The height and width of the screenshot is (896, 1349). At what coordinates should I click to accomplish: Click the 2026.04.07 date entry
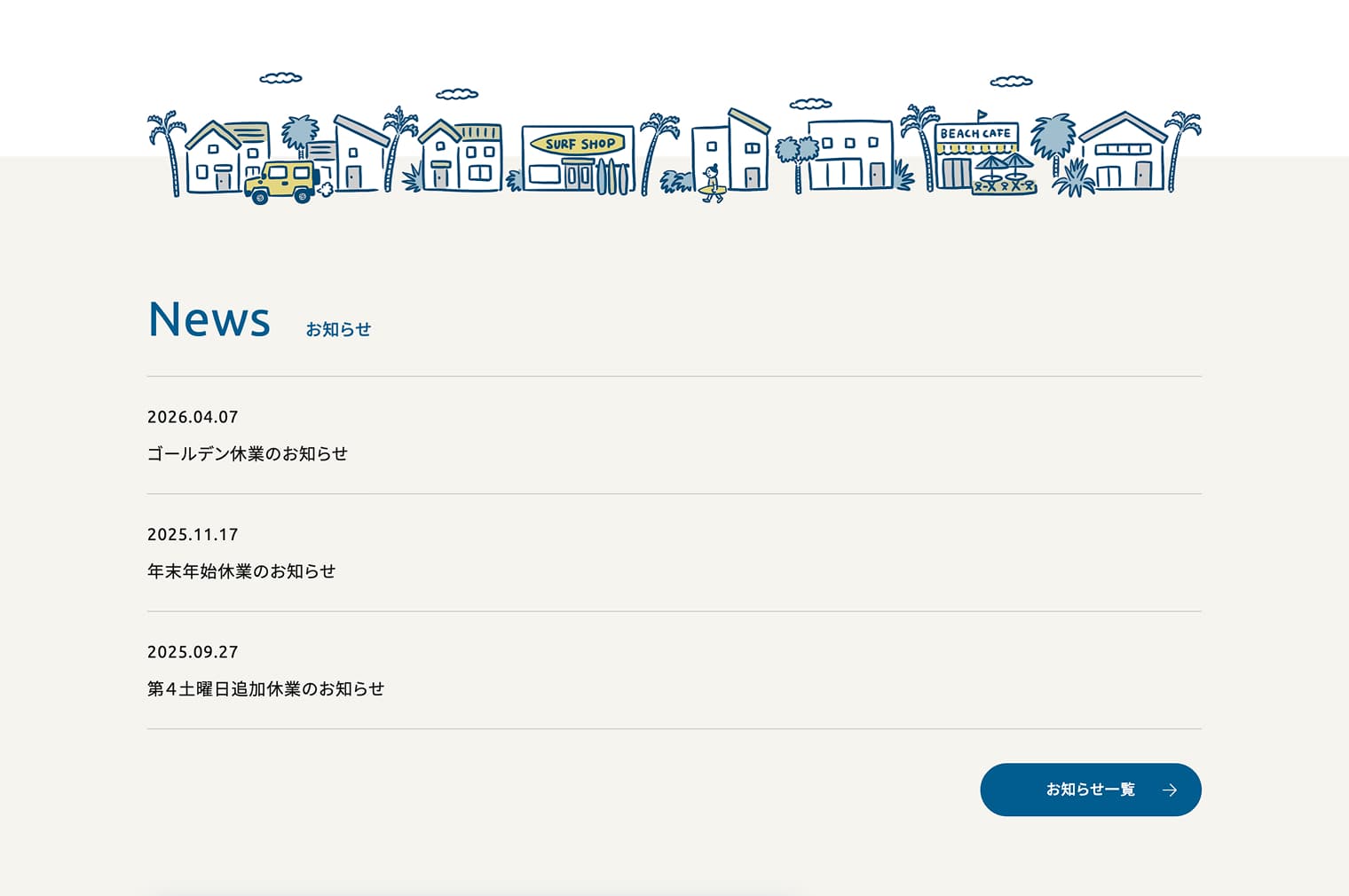(x=193, y=417)
